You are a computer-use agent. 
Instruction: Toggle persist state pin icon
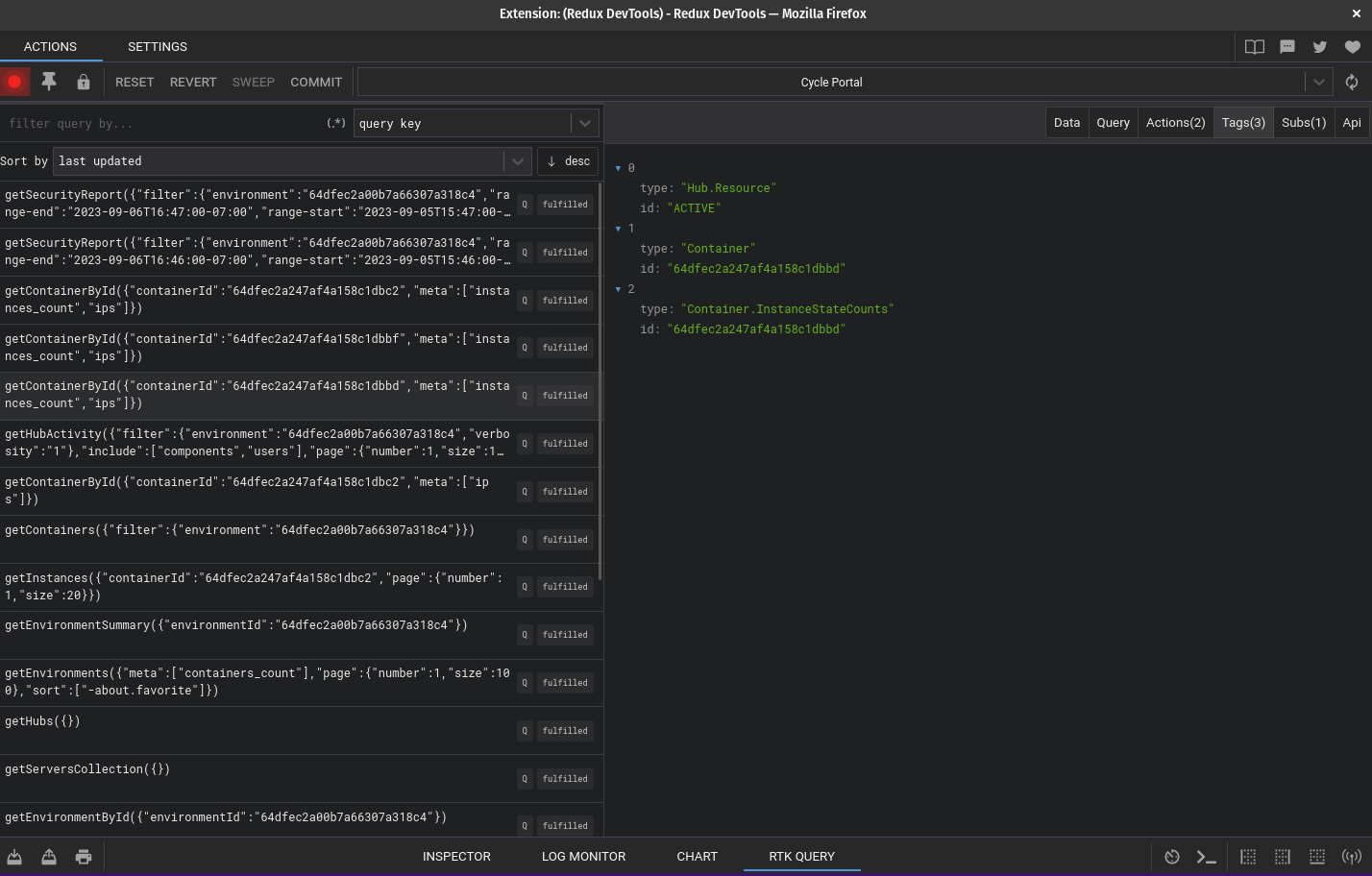[x=49, y=82]
